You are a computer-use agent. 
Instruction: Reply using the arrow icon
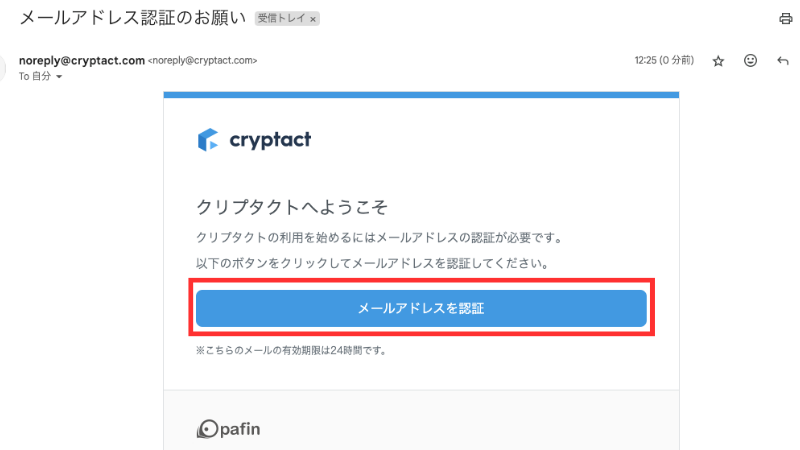(782, 61)
